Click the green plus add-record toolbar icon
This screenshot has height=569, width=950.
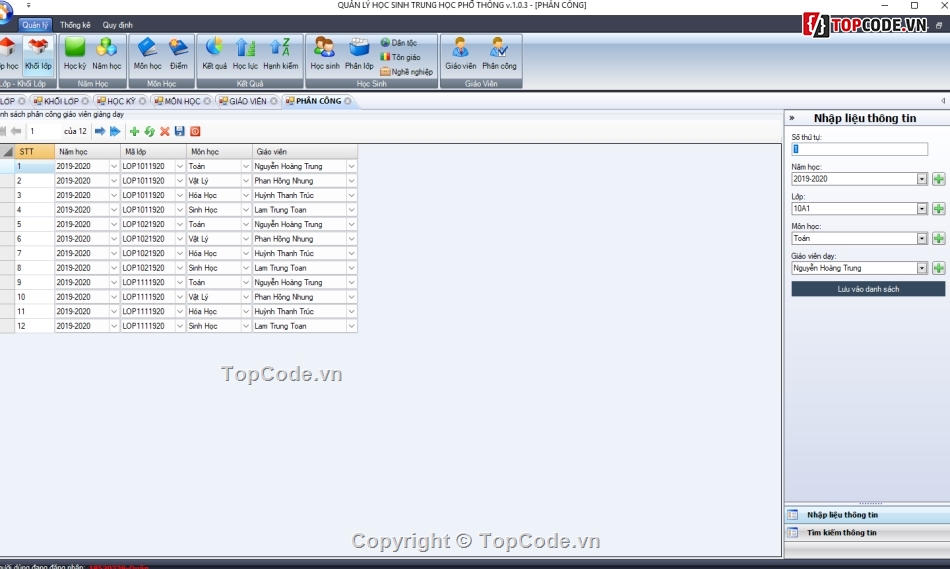coord(135,132)
